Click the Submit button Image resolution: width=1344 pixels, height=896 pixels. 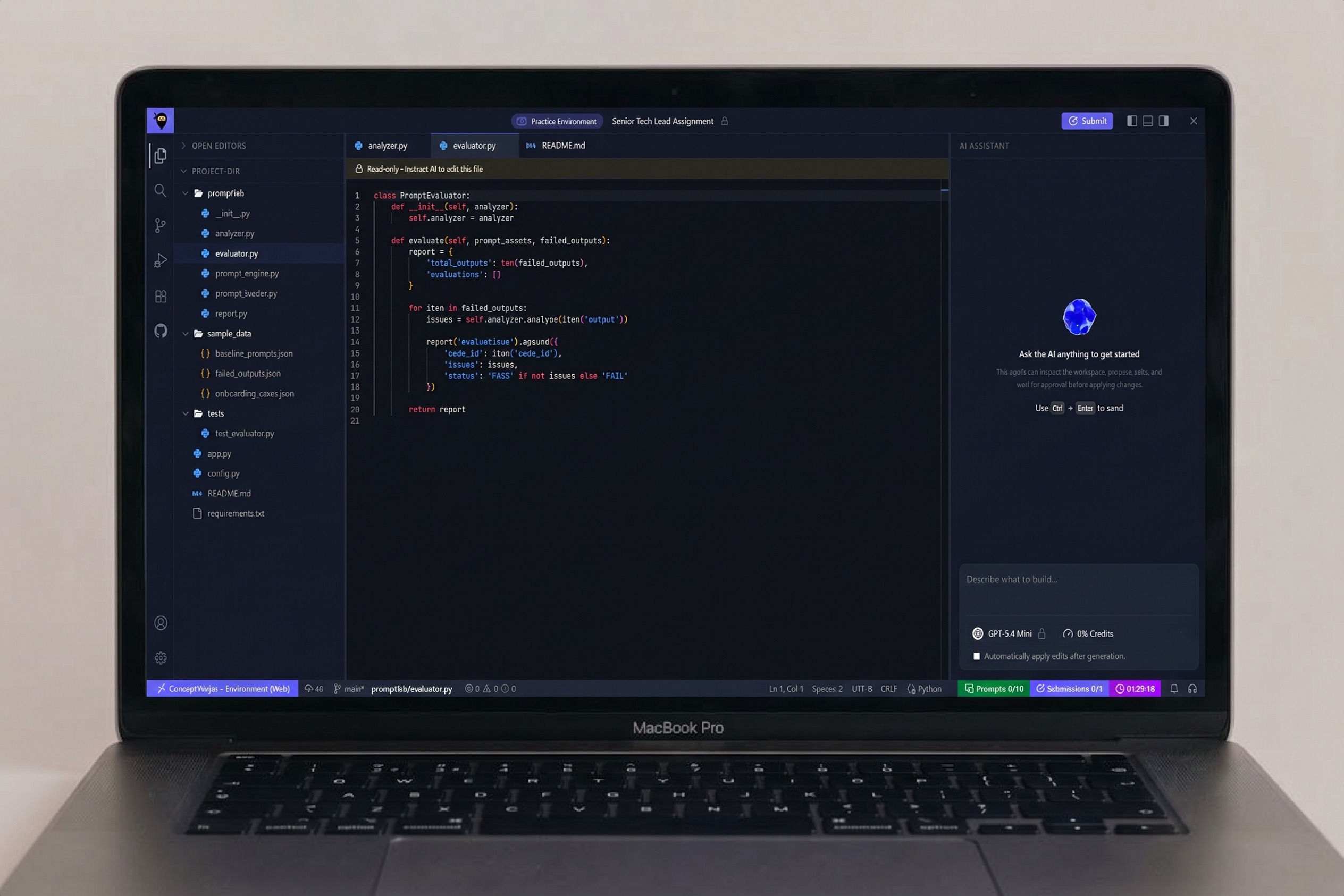tap(1087, 121)
